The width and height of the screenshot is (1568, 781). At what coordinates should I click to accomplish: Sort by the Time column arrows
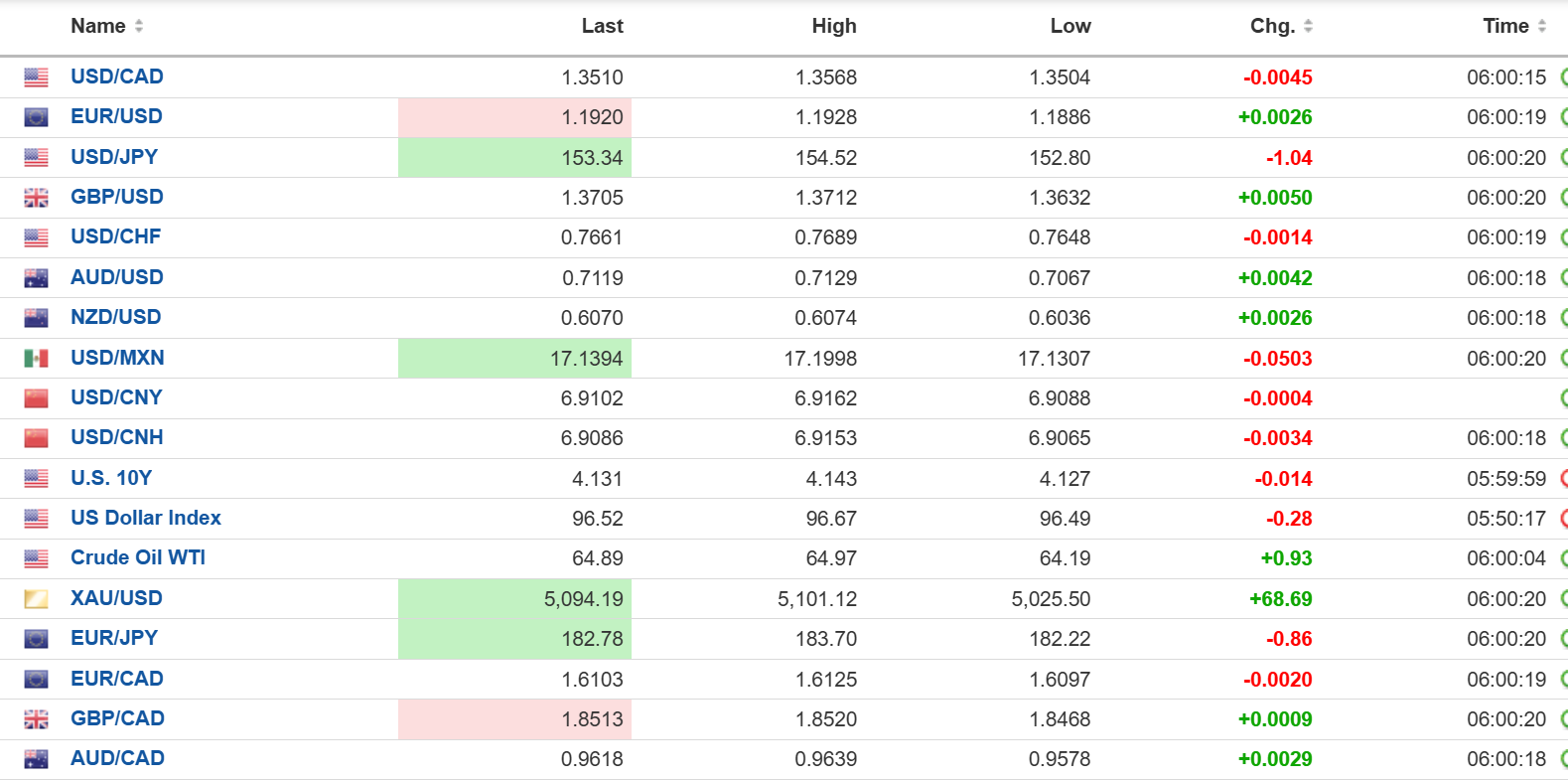point(1542,27)
